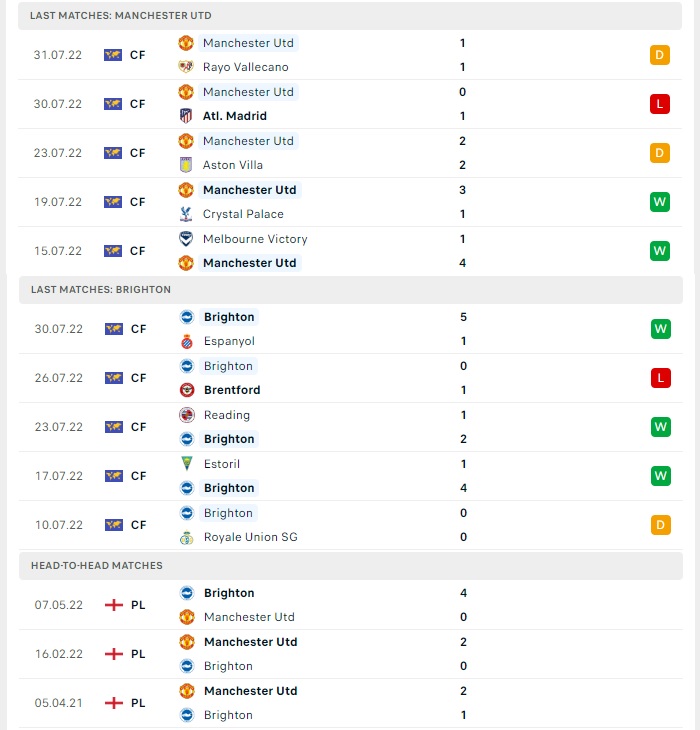Click the Rayo Vallecano club crest

coord(186,67)
